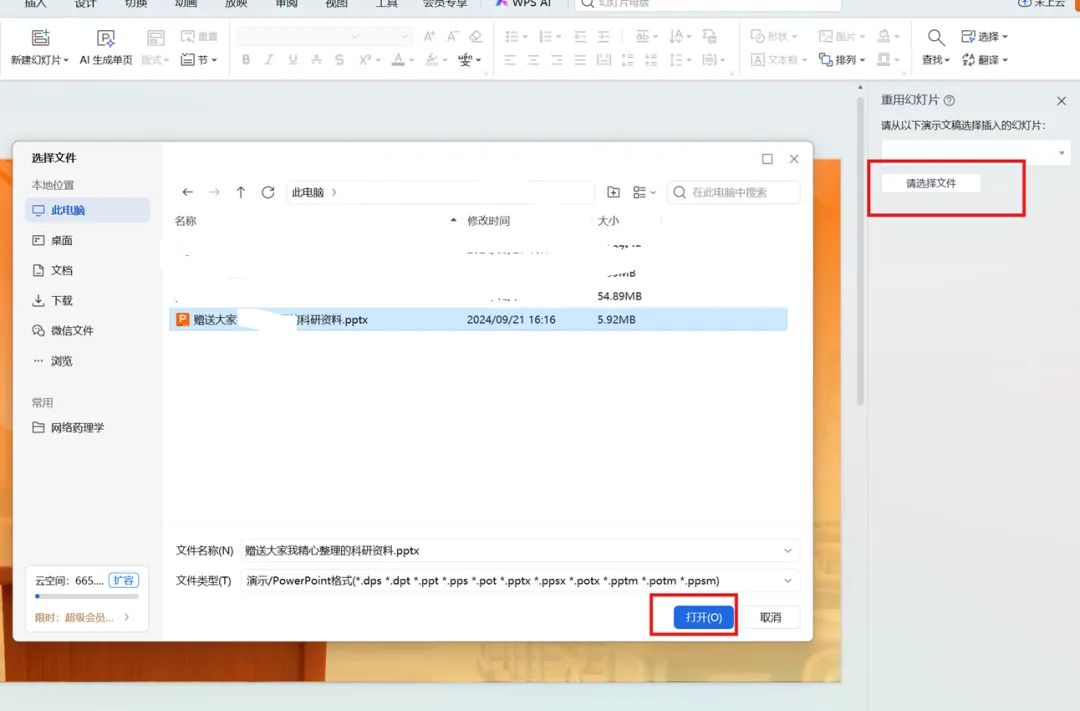Select 微信文件 in dialog sidebar
Viewport: 1080px width, 711px height.
point(87,331)
